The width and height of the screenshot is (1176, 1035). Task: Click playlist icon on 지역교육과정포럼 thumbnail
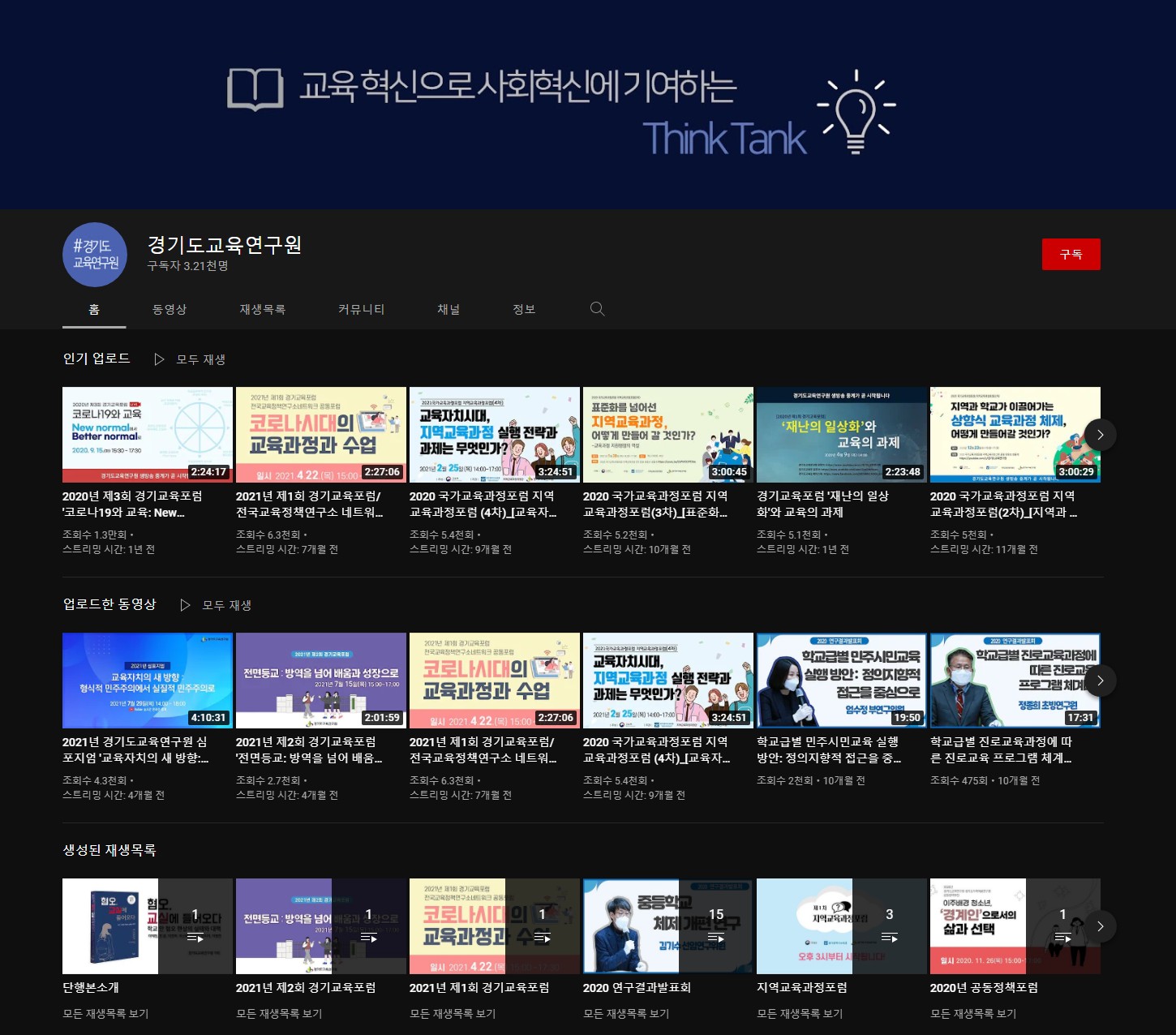(x=890, y=938)
